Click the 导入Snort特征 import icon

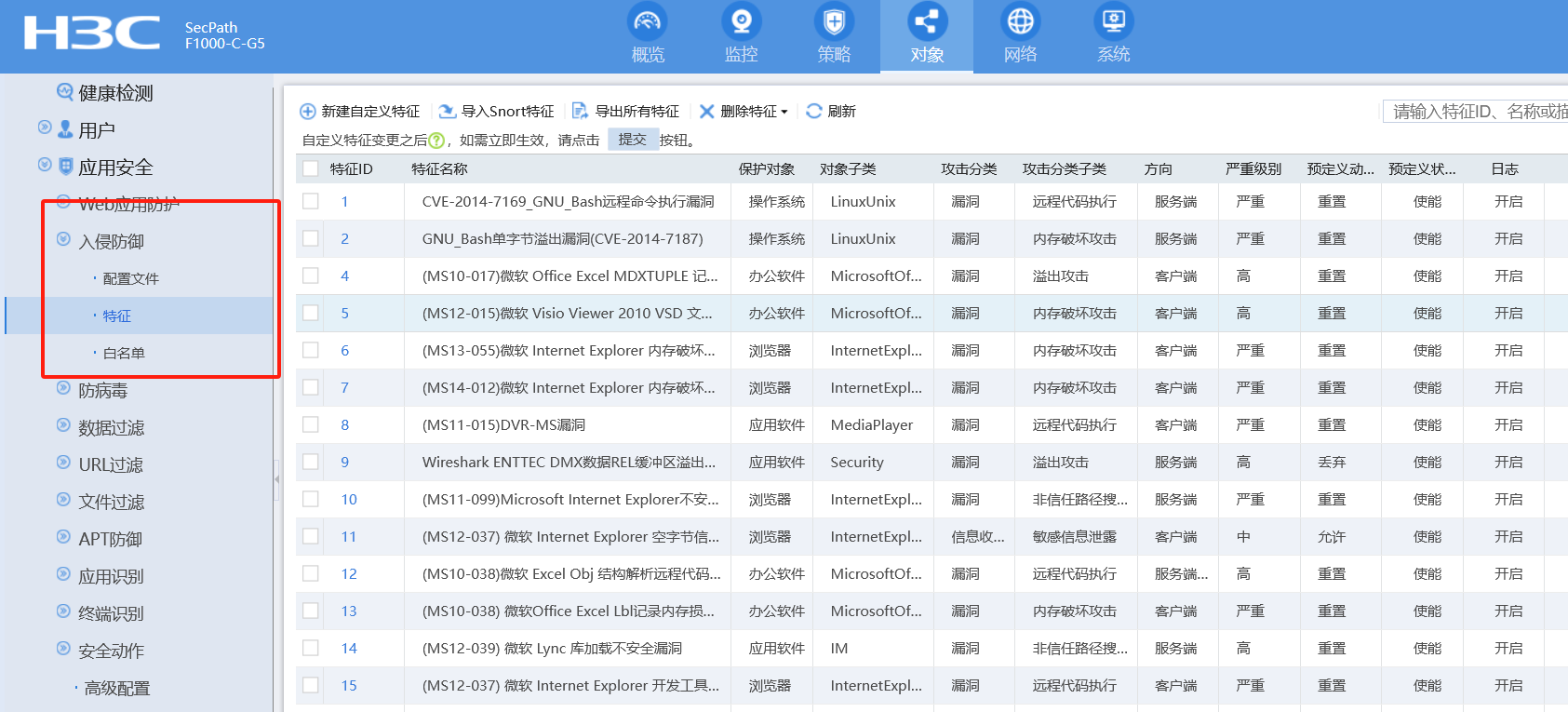(x=448, y=112)
